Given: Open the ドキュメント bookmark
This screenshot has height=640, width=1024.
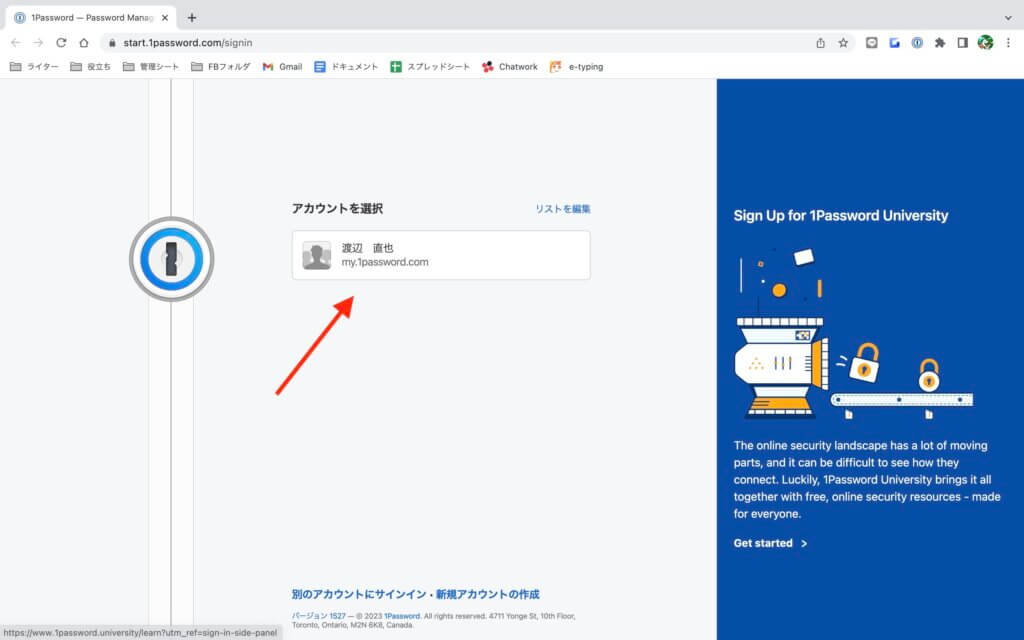Looking at the screenshot, I should point(346,67).
